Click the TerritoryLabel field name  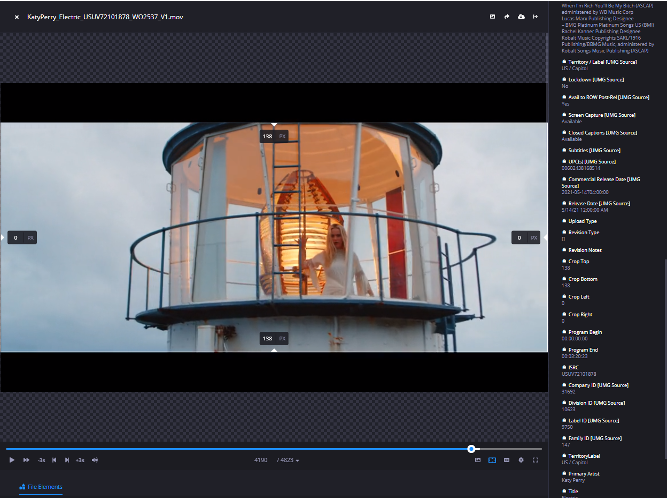pos(584,456)
